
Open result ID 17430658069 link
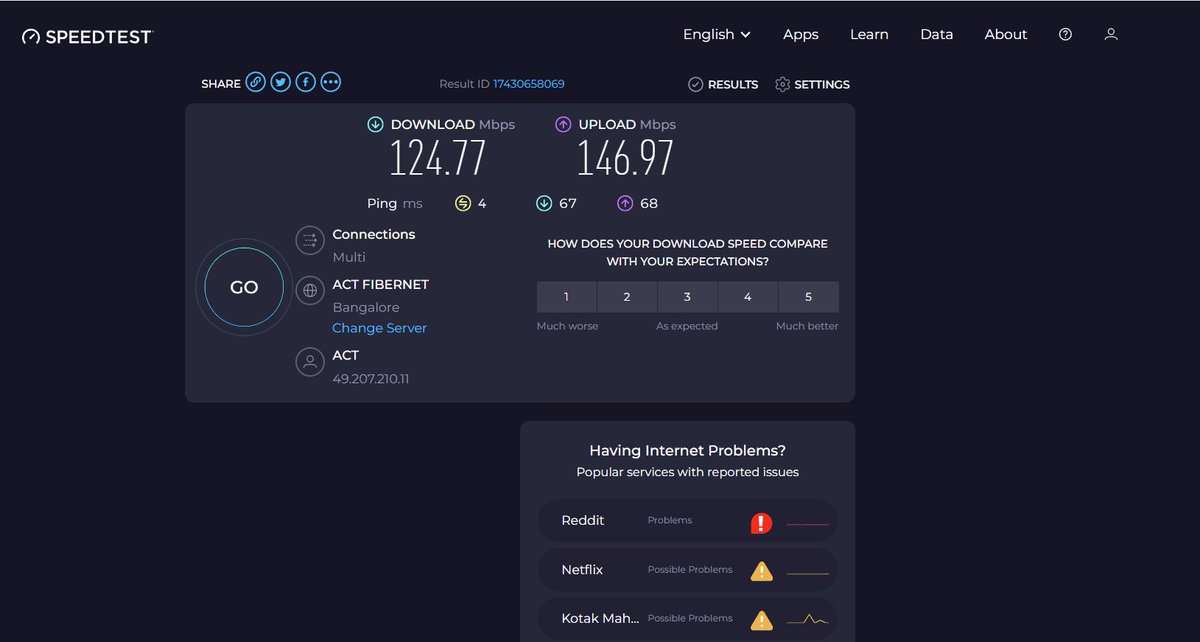tap(529, 84)
